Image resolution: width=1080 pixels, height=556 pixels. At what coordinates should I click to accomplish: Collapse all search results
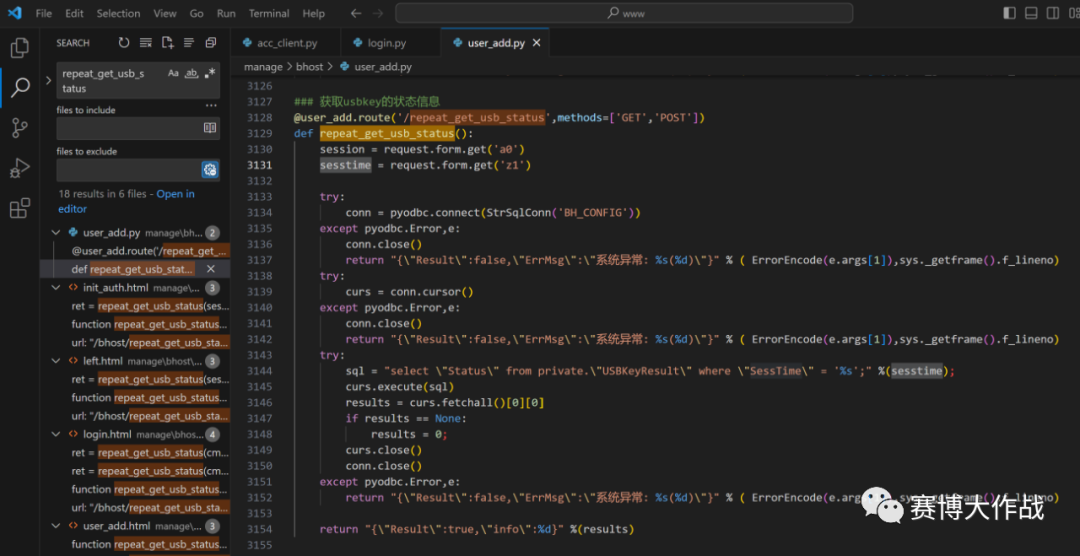[x=210, y=43]
